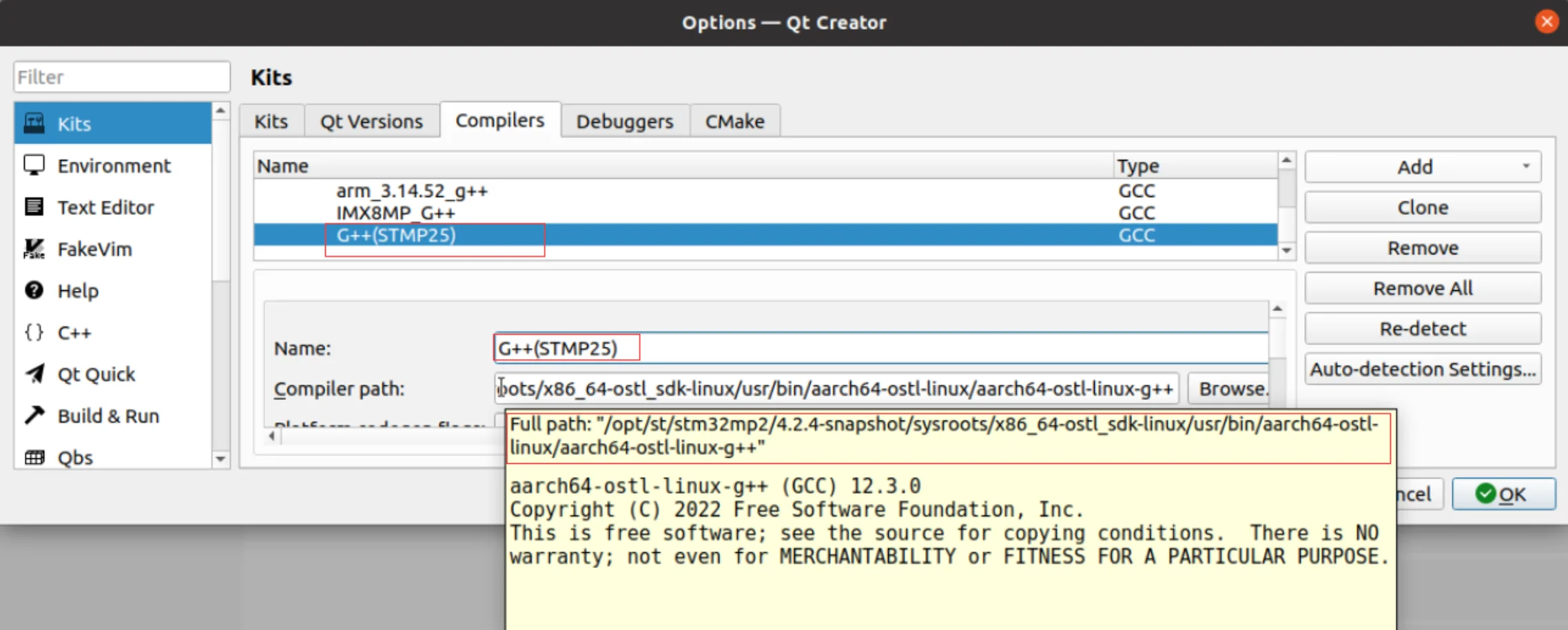1568x630 pixels.
Task: Switch to the Debuggers tab
Action: [x=625, y=121]
